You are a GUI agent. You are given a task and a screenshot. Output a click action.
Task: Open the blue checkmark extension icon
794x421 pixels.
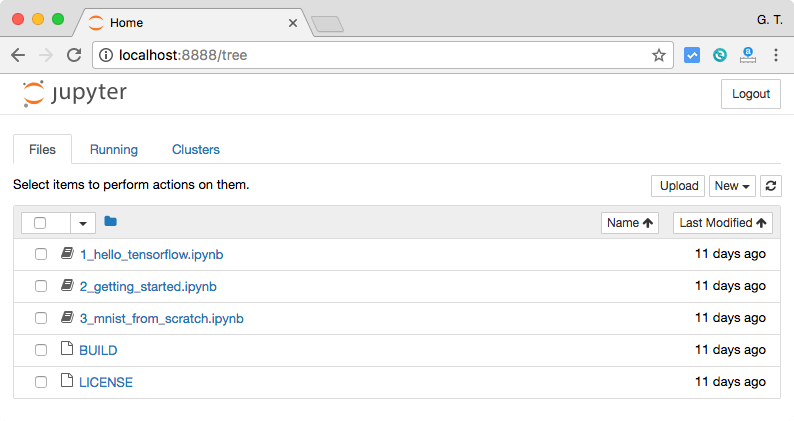(692, 55)
